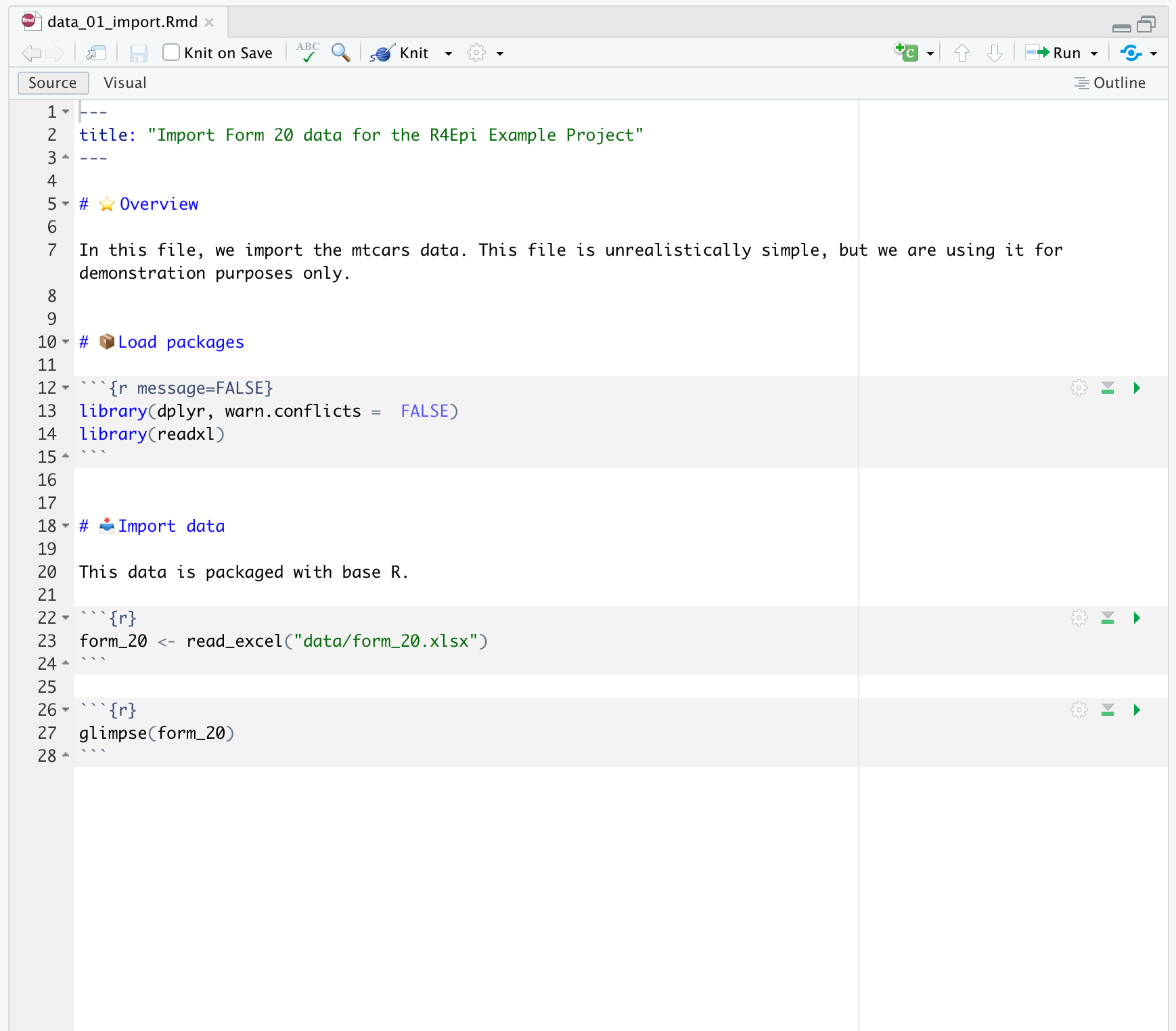Click line number 16 in the gutter
1176x1031 pixels.
(47, 480)
